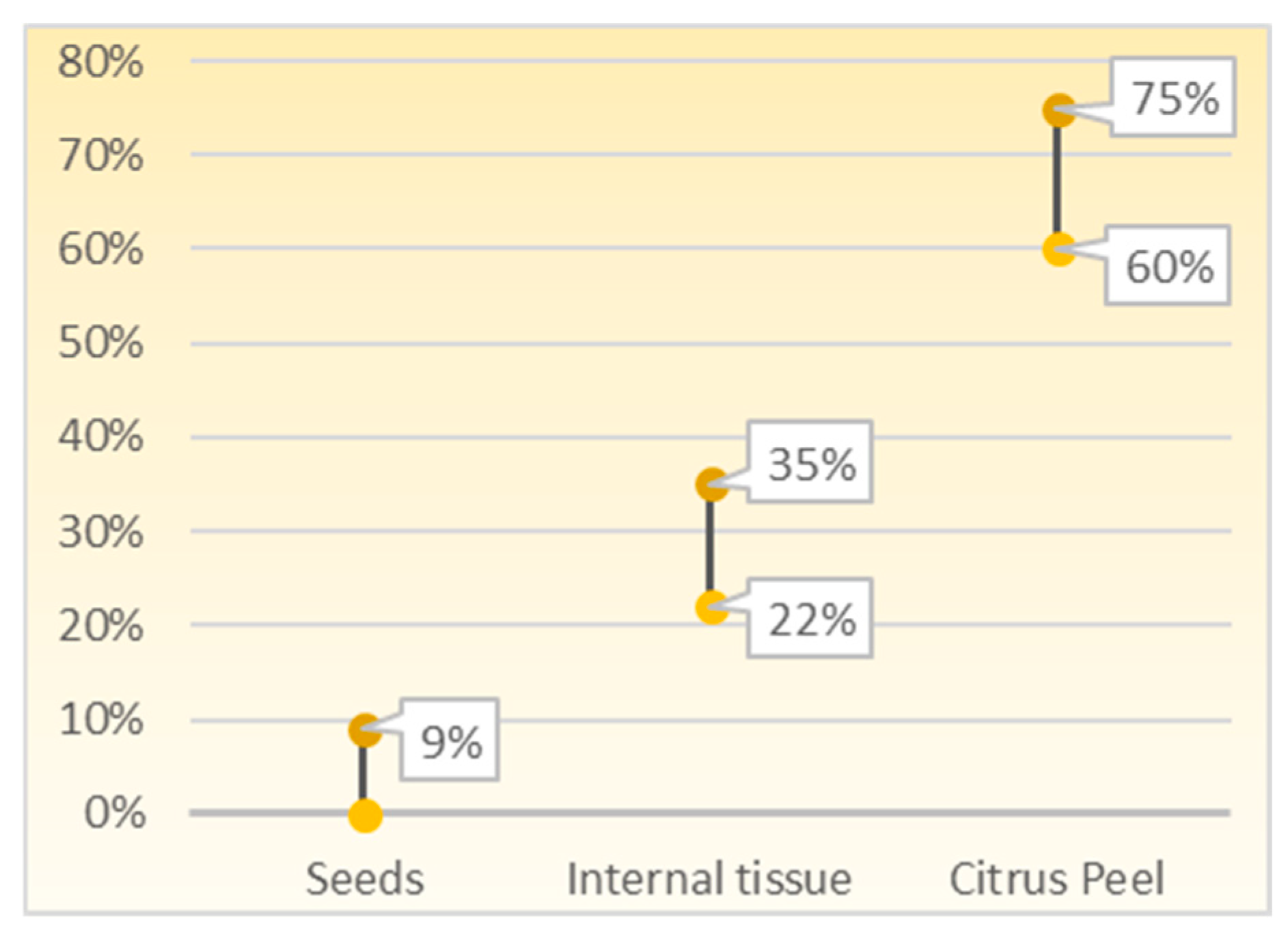
Task: Select the Internal tissue upper marker dot
Action: (711, 485)
